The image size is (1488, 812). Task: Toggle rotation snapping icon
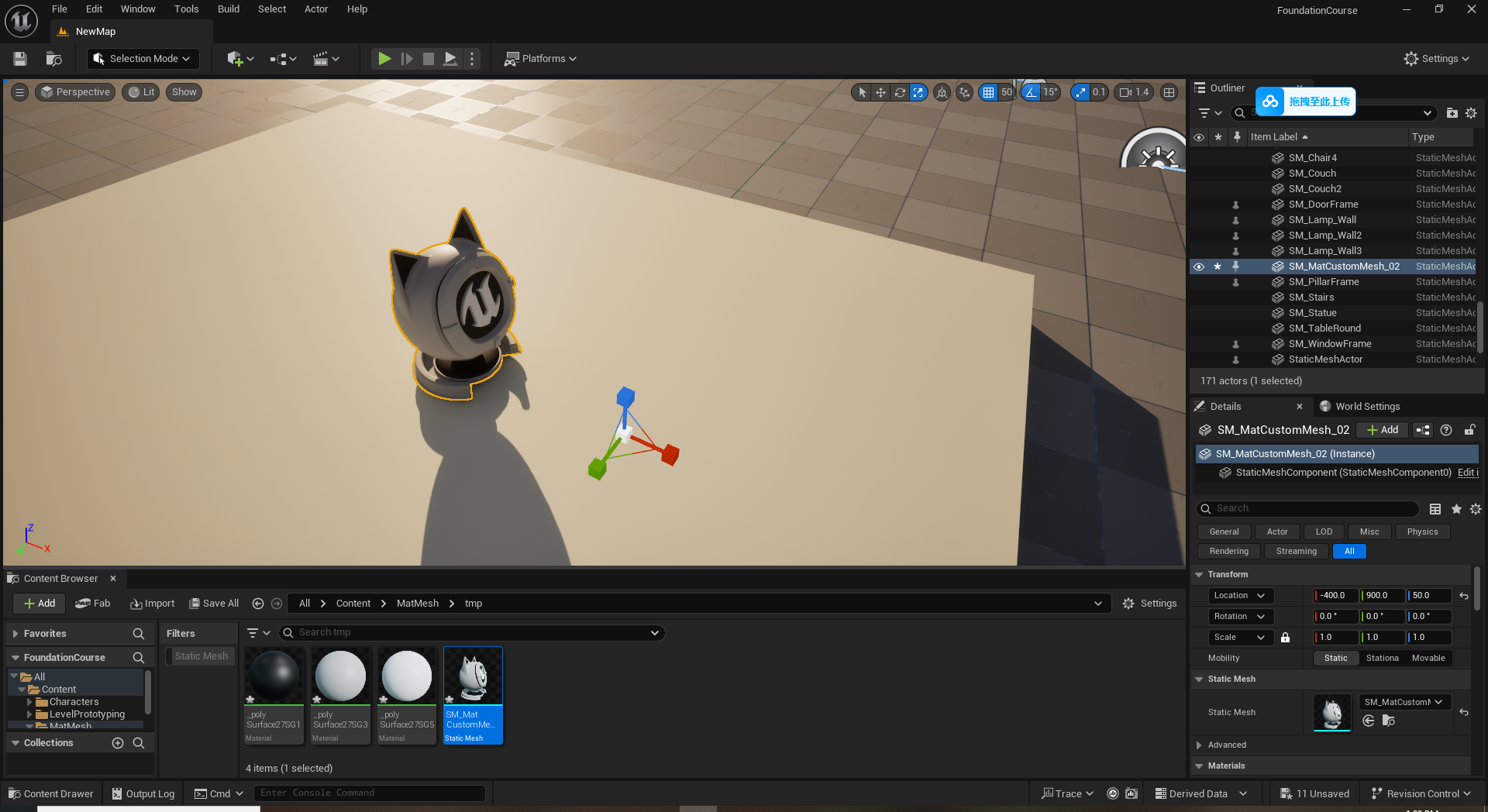[1031, 92]
